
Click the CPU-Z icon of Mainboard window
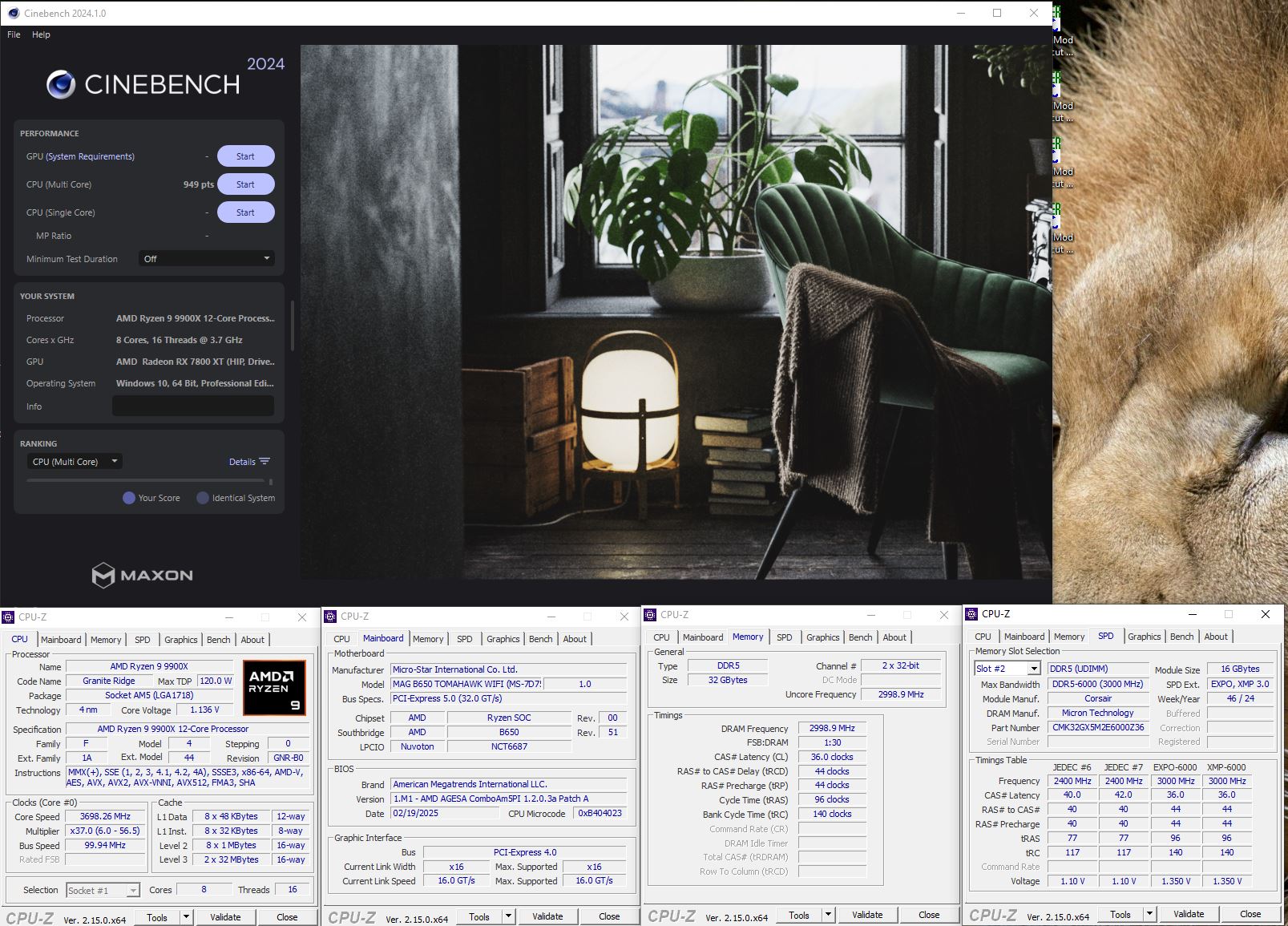pyautogui.click(x=330, y=617)
